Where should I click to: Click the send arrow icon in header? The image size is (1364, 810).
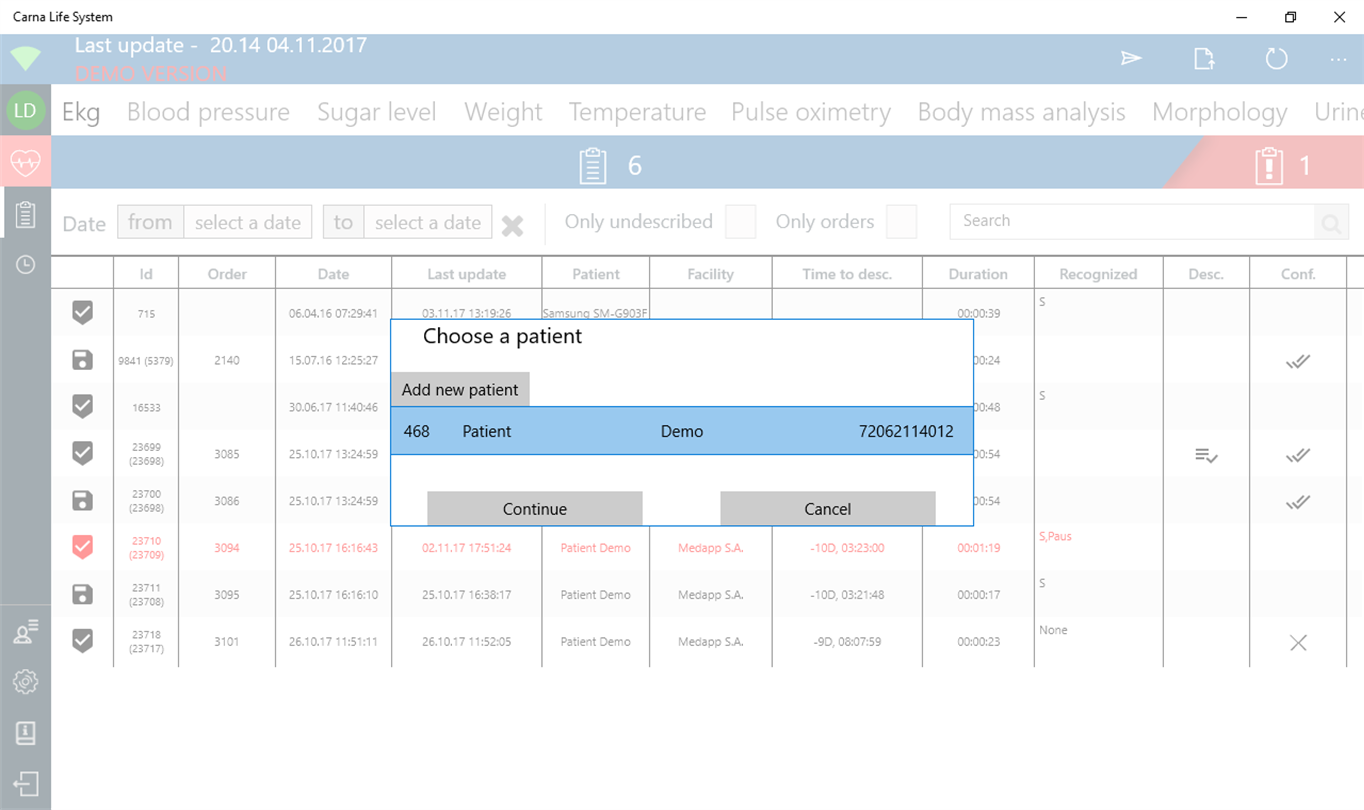click(x=1131, y=59)
